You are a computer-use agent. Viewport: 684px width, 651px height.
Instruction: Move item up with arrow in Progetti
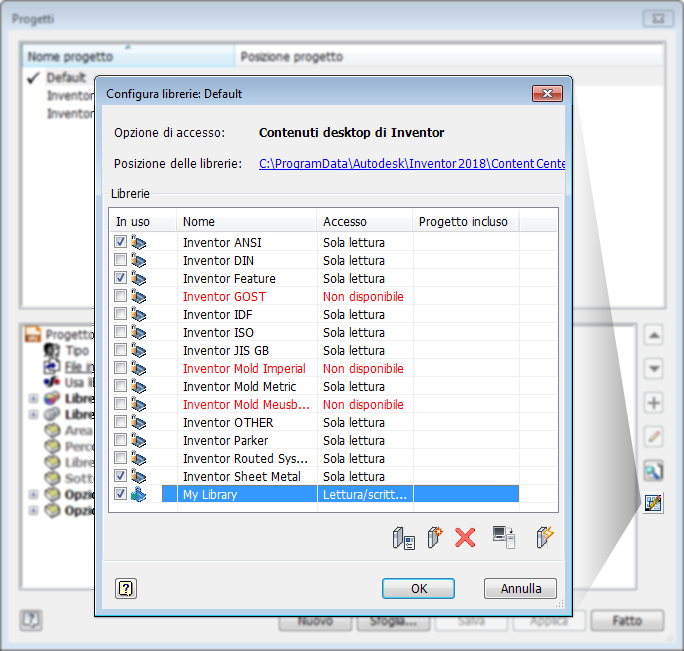click(653, 335)
